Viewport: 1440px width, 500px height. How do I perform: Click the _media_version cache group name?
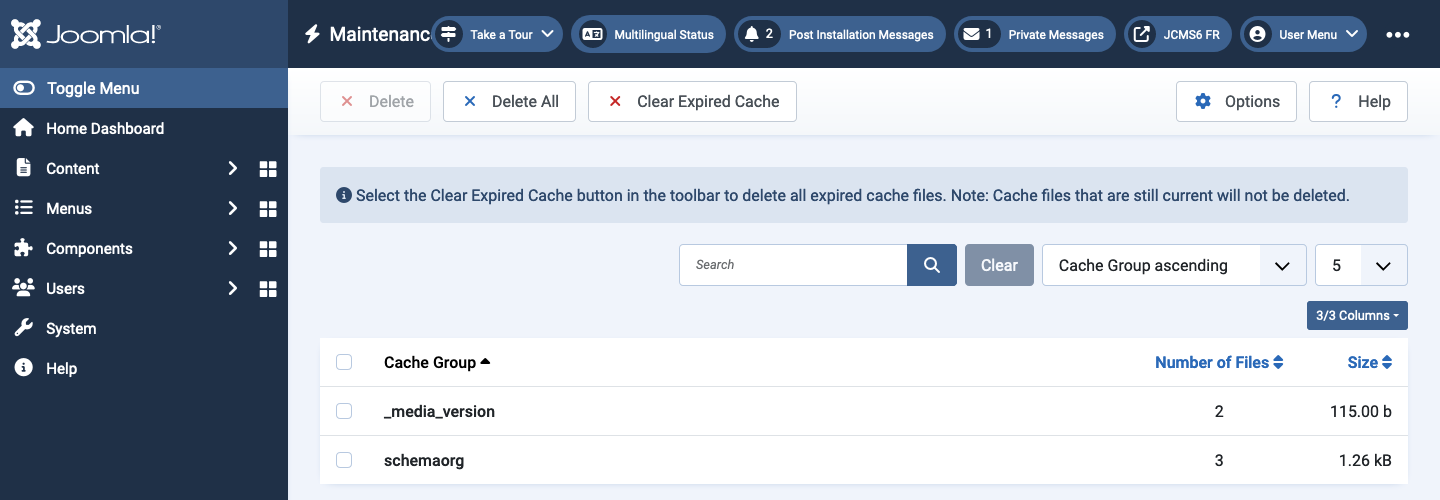click(439, 411)
